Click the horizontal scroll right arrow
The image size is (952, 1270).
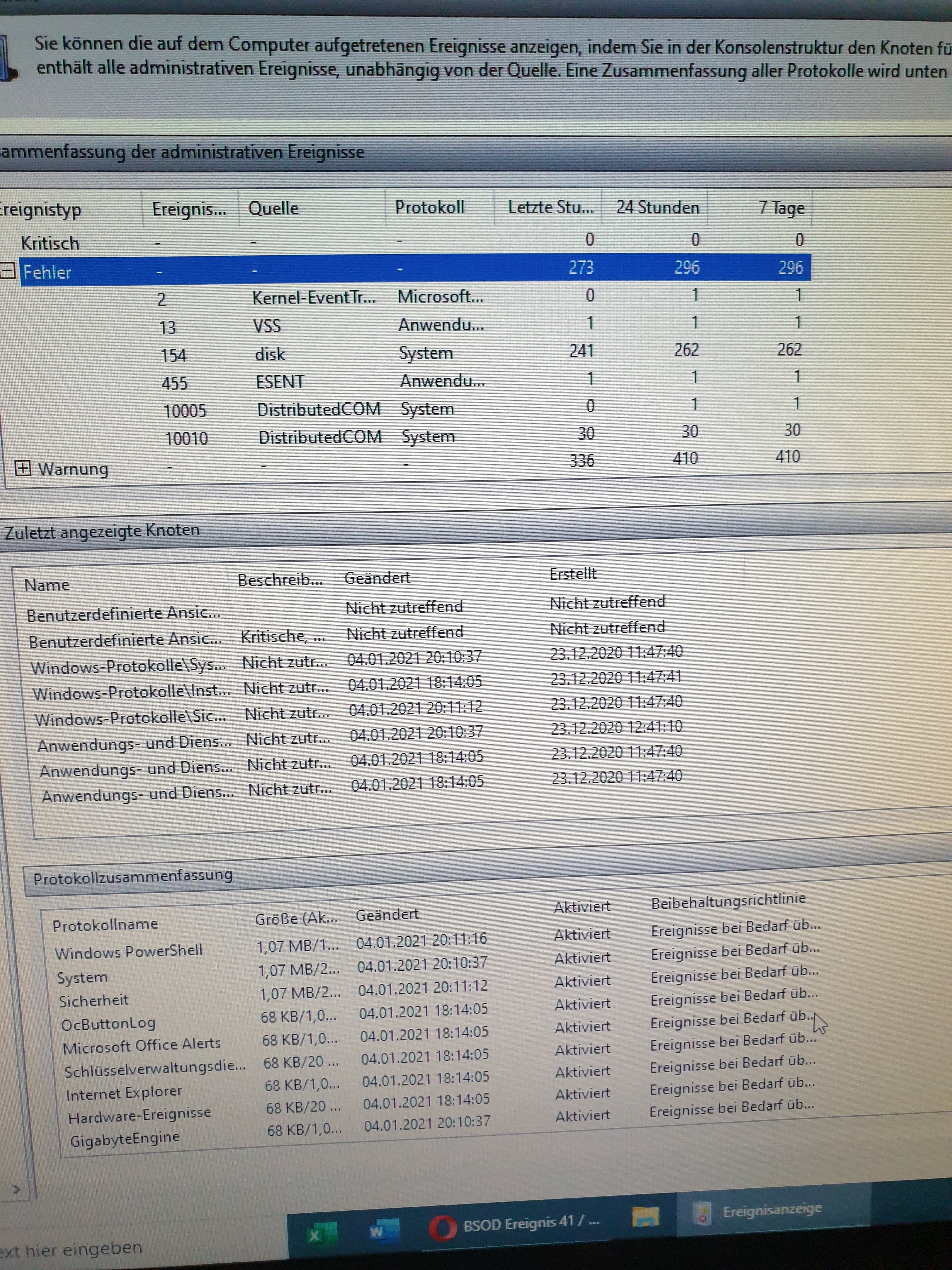coord(17,1190)
